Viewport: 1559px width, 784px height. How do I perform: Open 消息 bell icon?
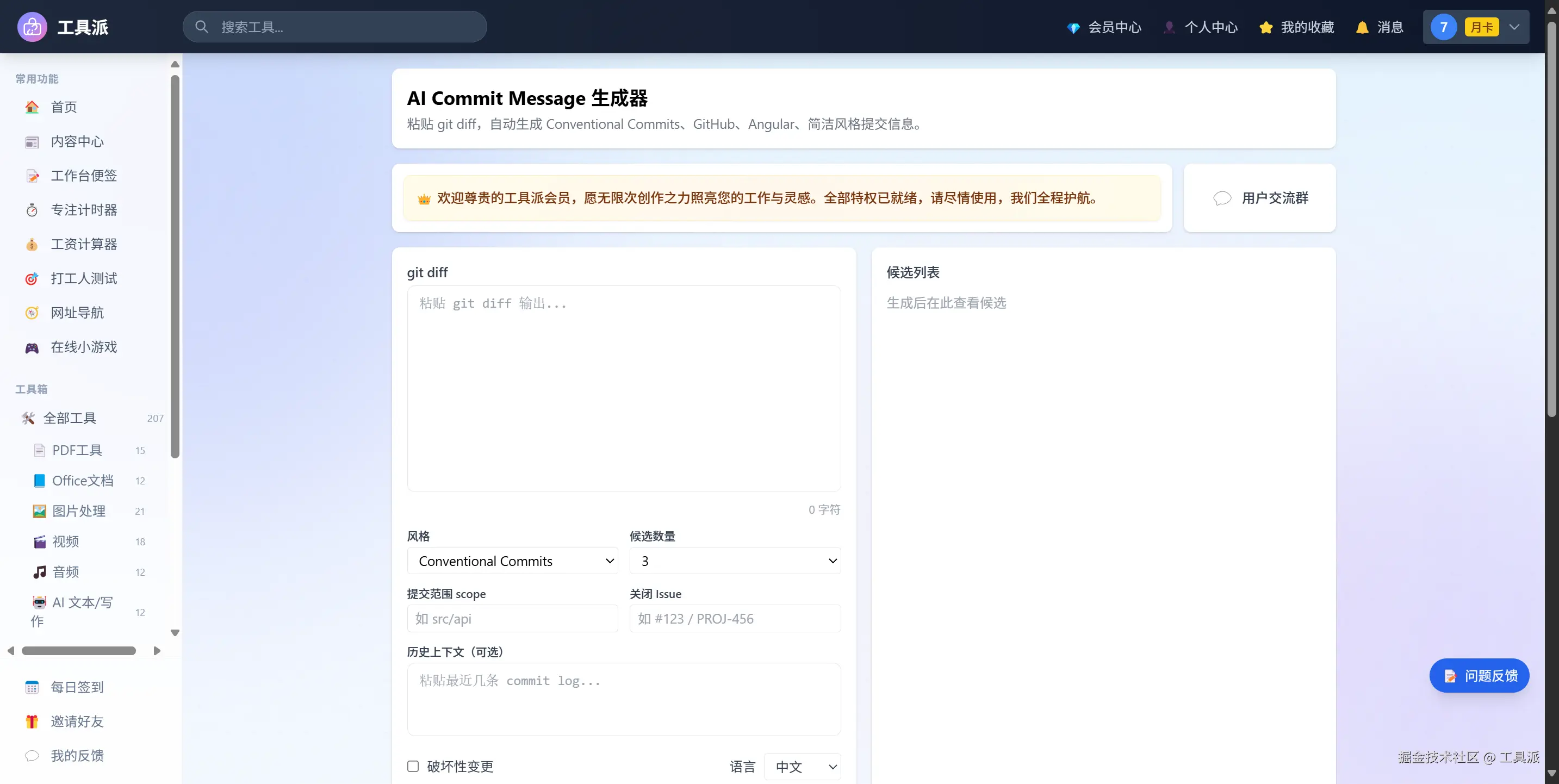pos(1362,27)
